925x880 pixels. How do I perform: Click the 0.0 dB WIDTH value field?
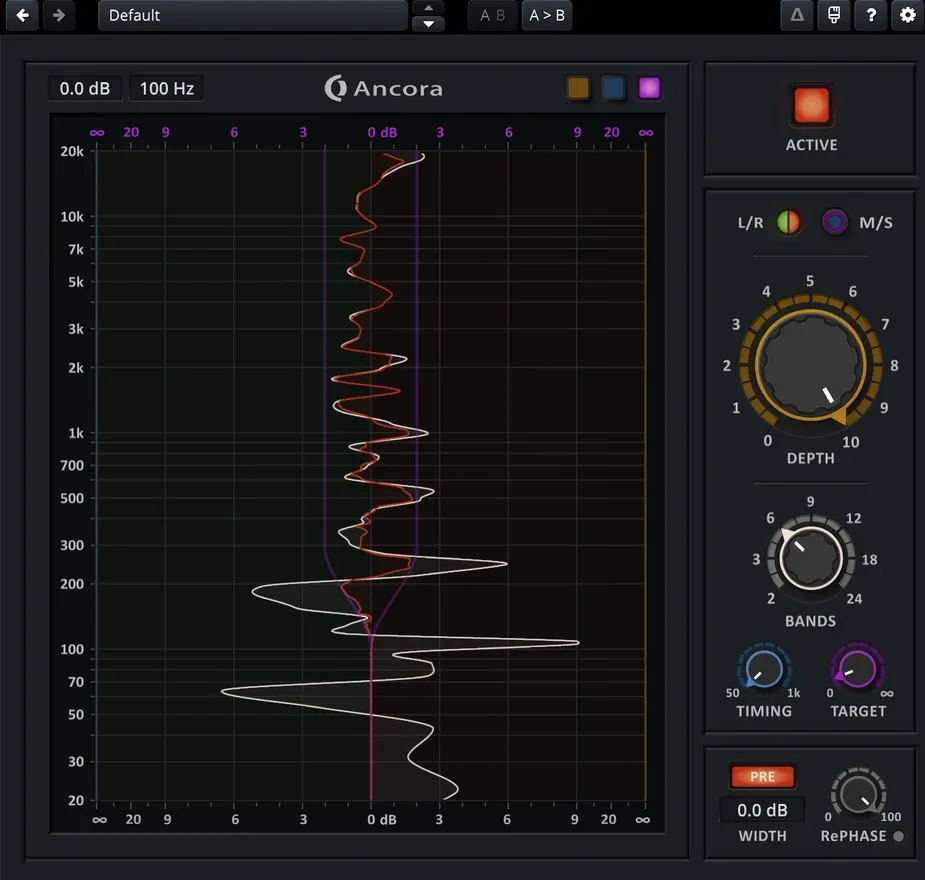pos(762,810)
